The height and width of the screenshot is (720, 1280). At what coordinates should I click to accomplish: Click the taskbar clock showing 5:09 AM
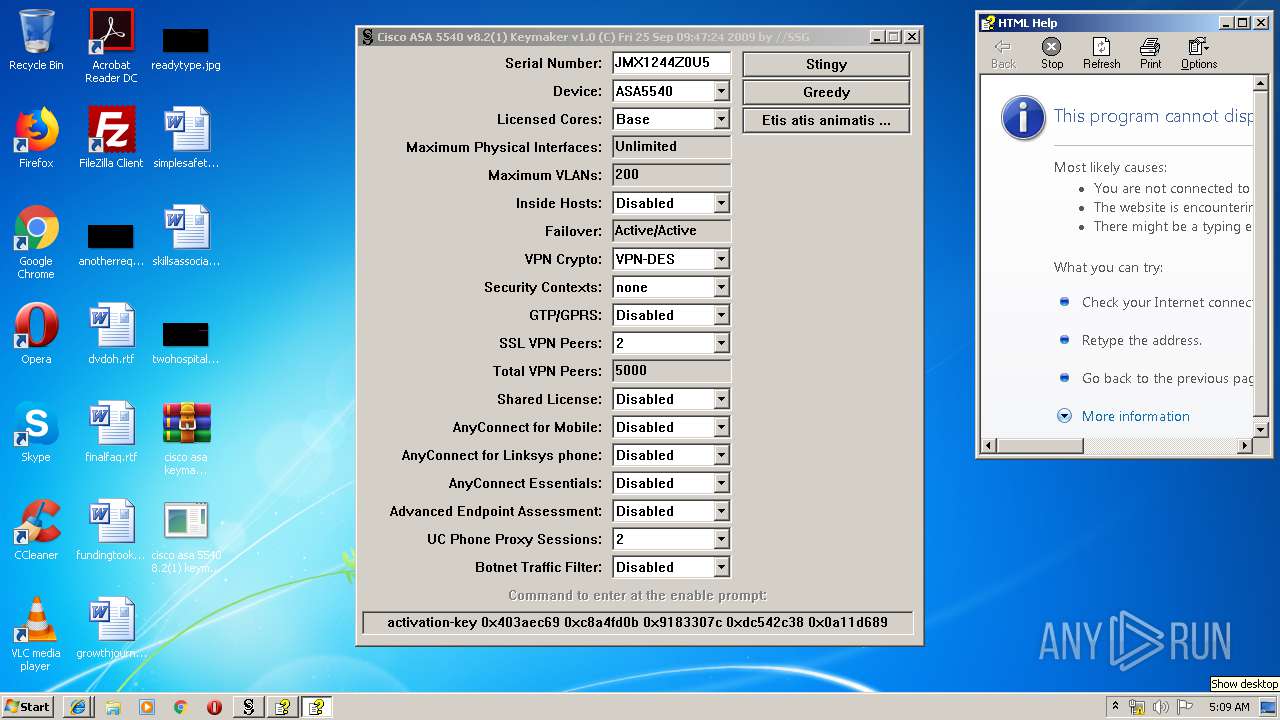click(1229, 707)
